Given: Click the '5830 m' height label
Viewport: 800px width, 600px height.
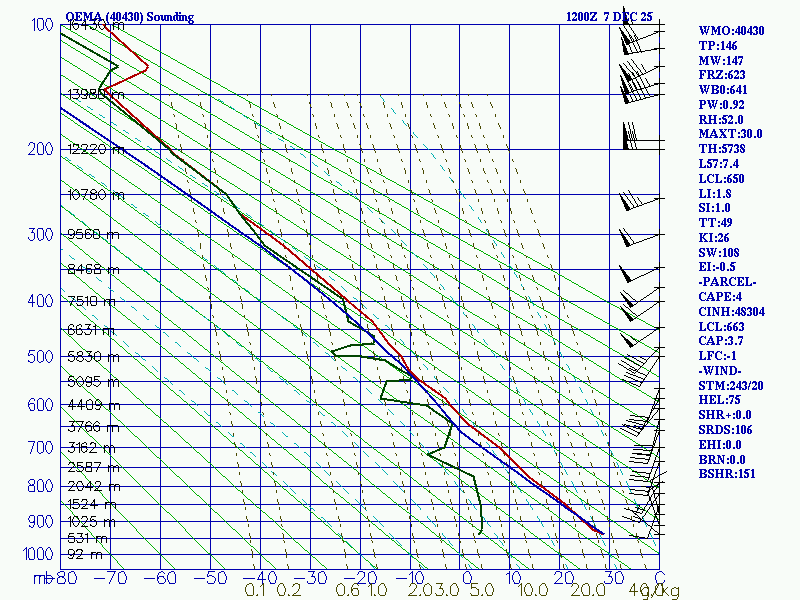Looking at the screenshot, I should coord(93,357).
